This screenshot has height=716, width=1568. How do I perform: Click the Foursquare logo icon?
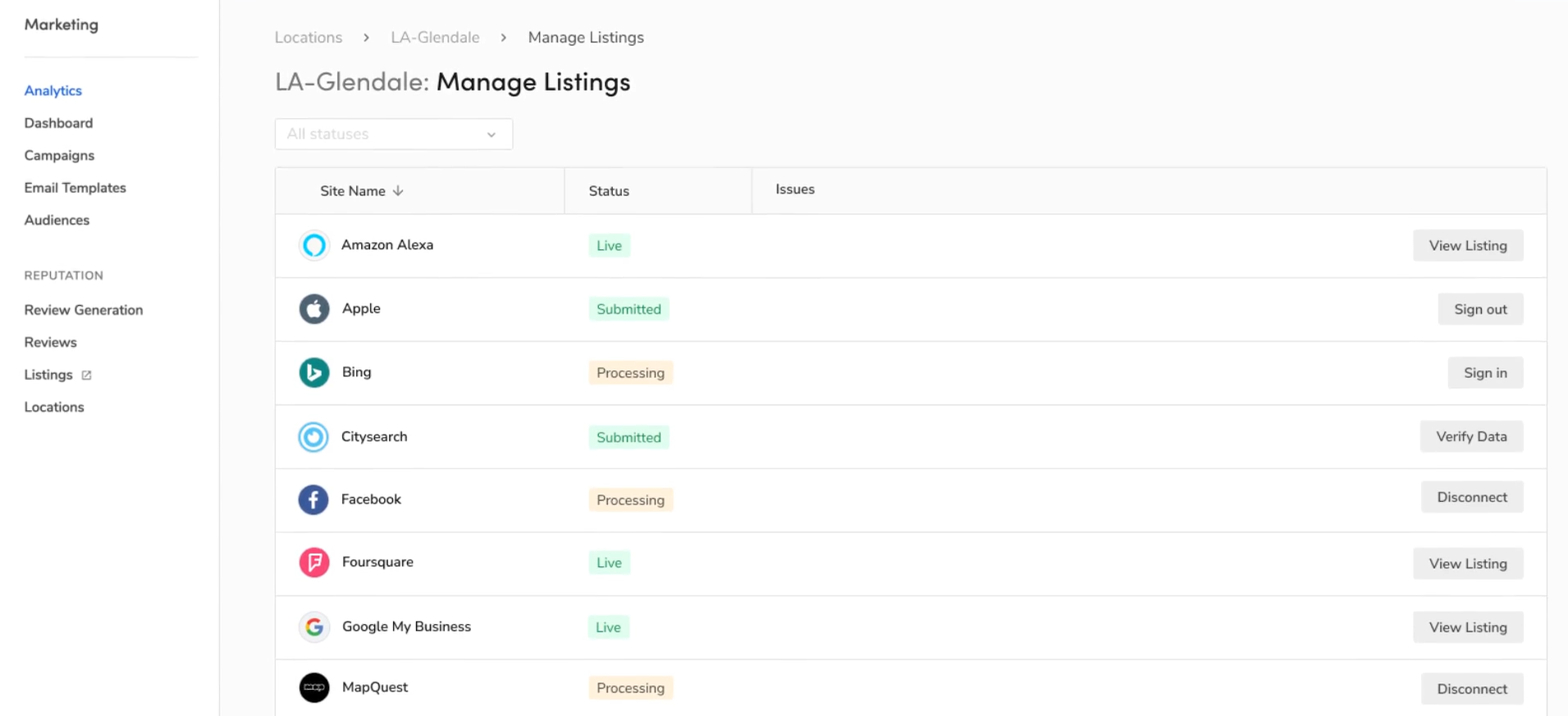[x=313, y=563]
